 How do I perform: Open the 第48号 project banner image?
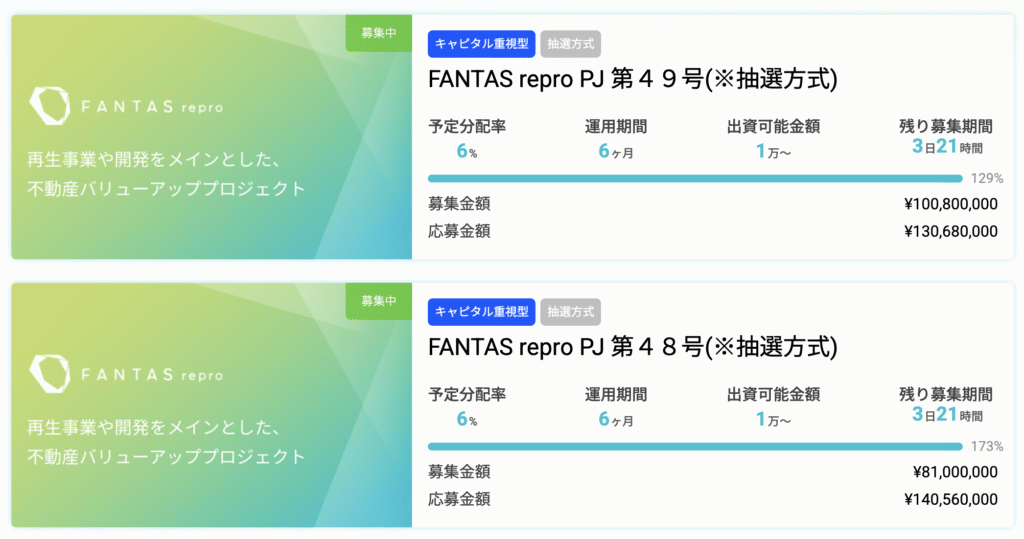pos(212,405)
